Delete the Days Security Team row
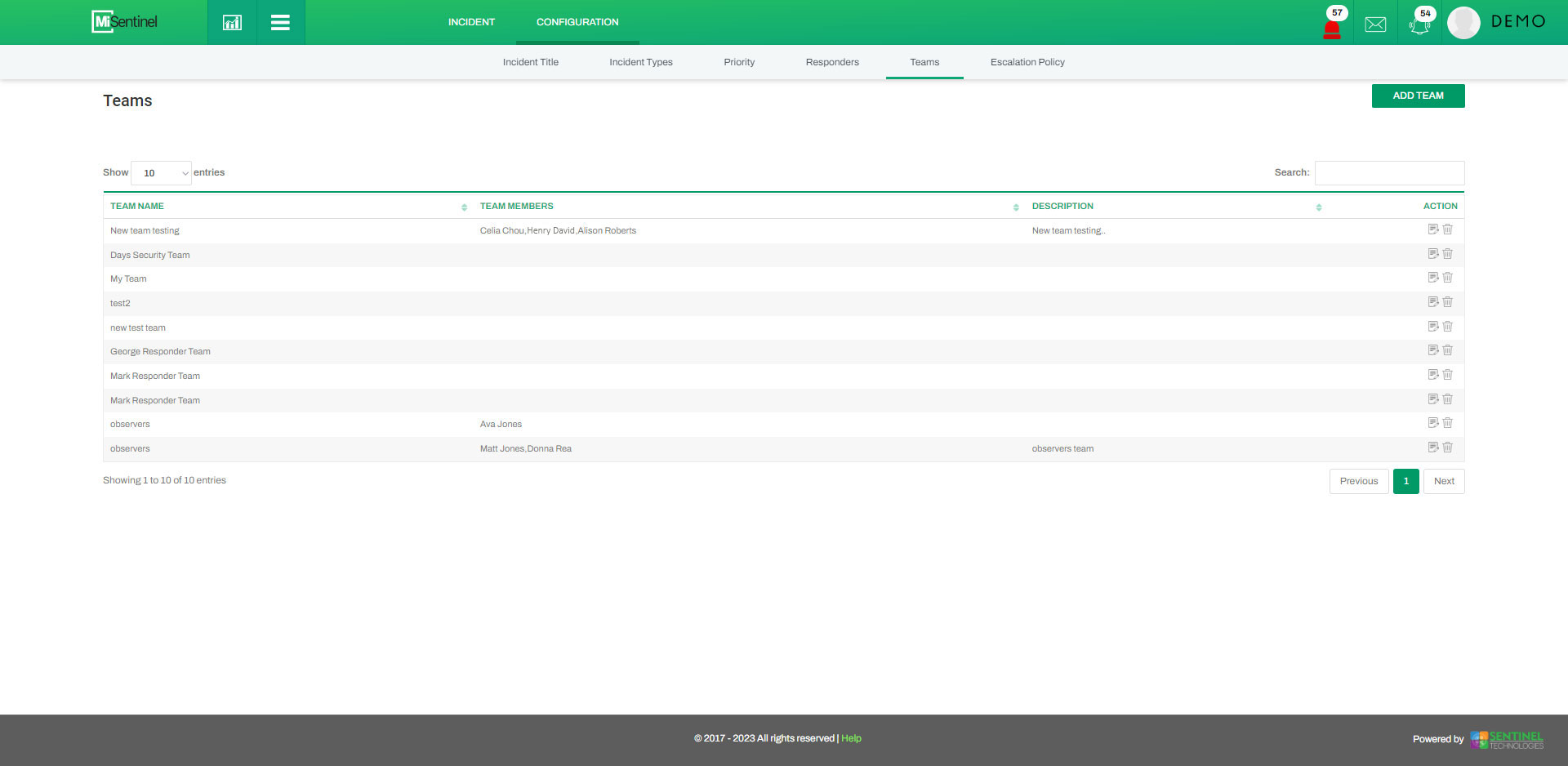1568x766 pixels. [x=1447, y=254]
